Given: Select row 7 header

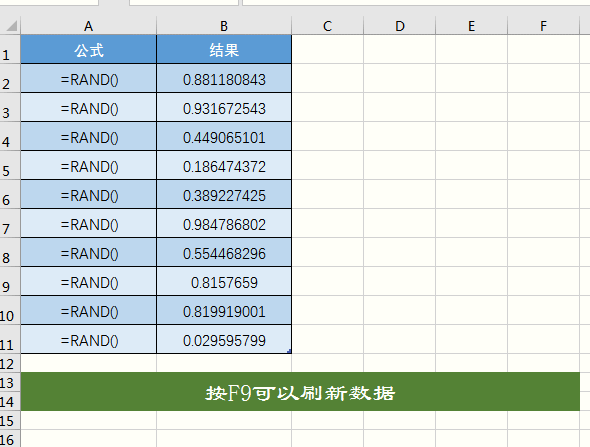Looking at the screenshot, I should pyautogui.click(x=10, y=223).
